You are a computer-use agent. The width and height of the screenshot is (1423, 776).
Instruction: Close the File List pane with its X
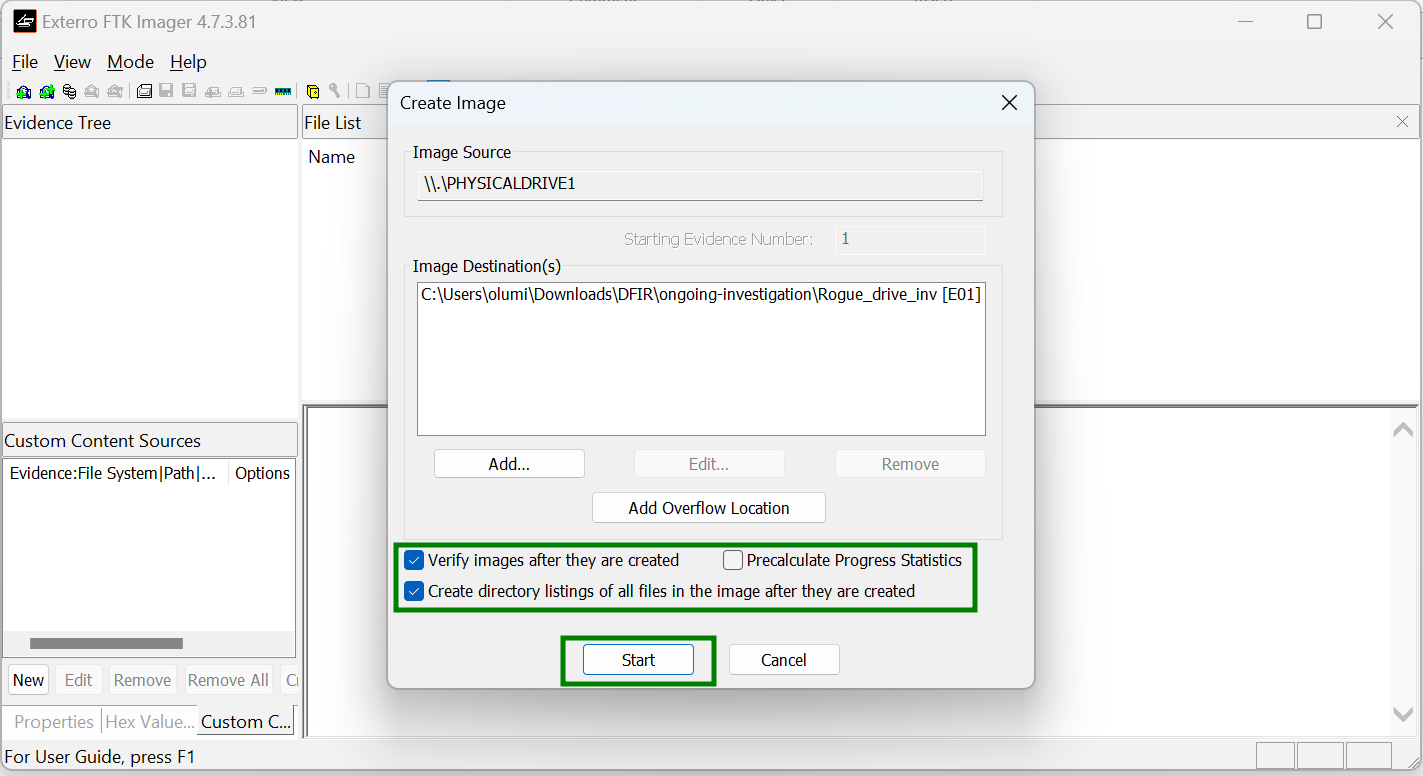click(1403, 122)
